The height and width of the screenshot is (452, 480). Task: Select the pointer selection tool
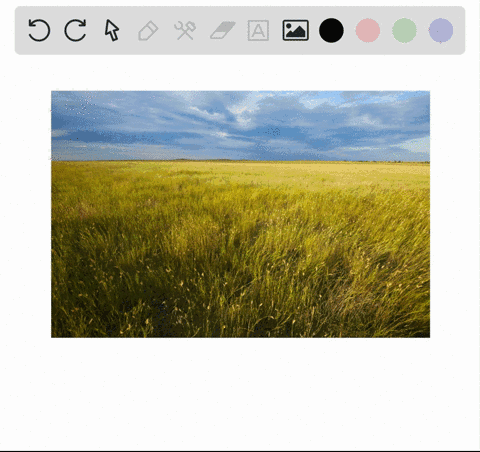pos(112,30)
